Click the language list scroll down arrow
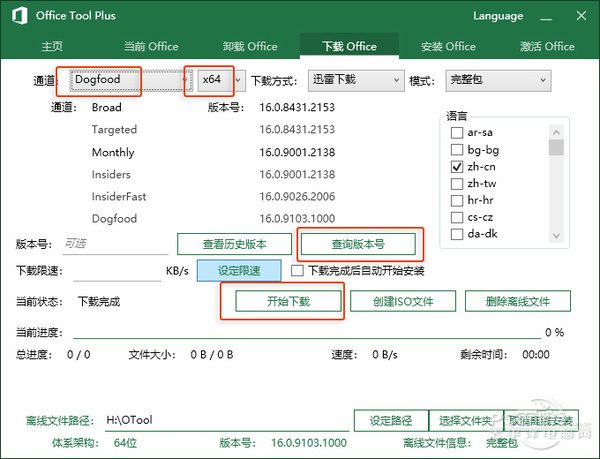600x459 pixels. point(556,235)
